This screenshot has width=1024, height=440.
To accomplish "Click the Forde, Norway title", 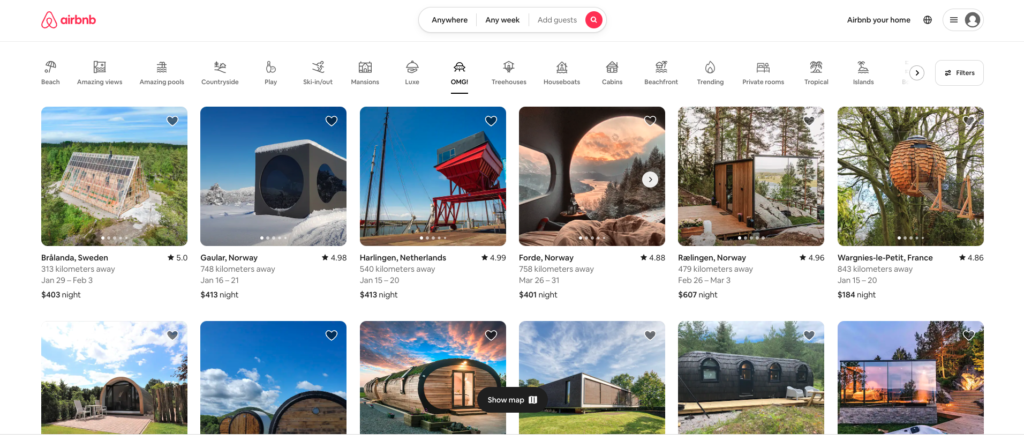I will click(546, 258).
